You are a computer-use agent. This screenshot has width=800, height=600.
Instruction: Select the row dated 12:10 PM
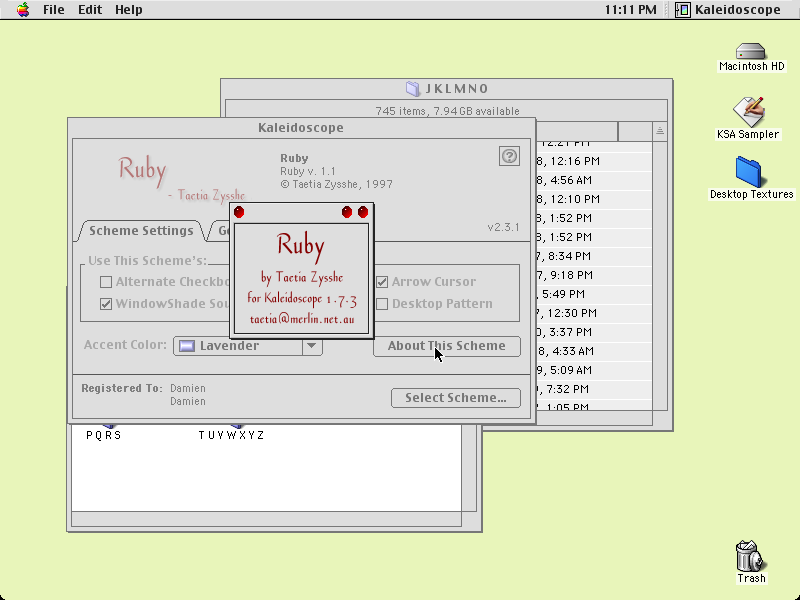(593, 199)
